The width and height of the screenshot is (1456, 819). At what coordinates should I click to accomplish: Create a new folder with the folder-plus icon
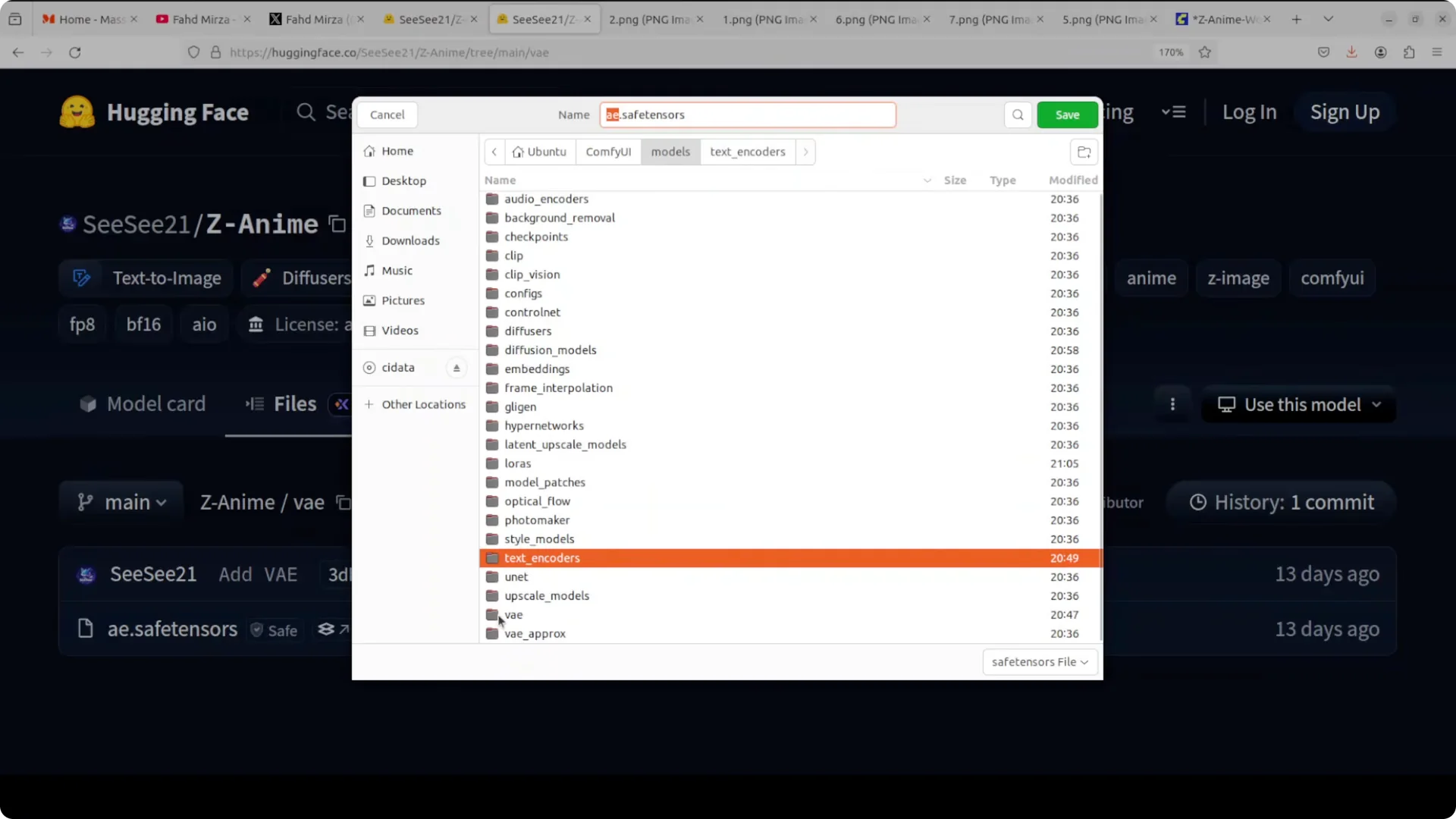point(1084,152)
